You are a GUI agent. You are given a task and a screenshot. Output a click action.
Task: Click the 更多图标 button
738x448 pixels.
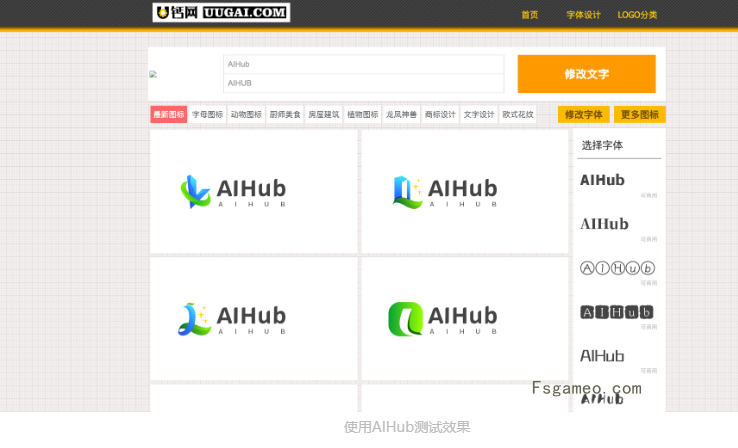(640, 114)
